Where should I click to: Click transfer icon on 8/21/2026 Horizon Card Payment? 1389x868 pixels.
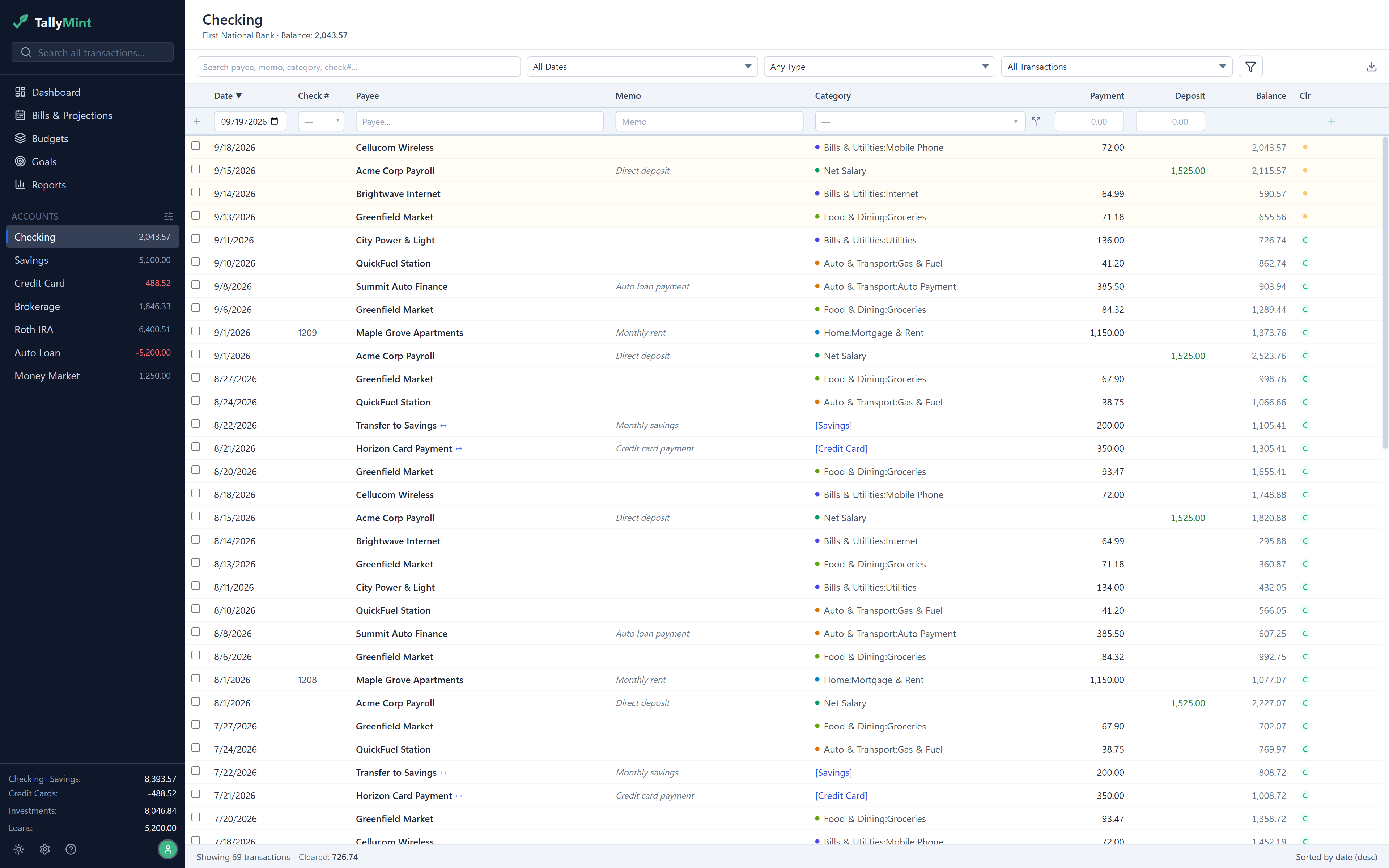point(459,448)
